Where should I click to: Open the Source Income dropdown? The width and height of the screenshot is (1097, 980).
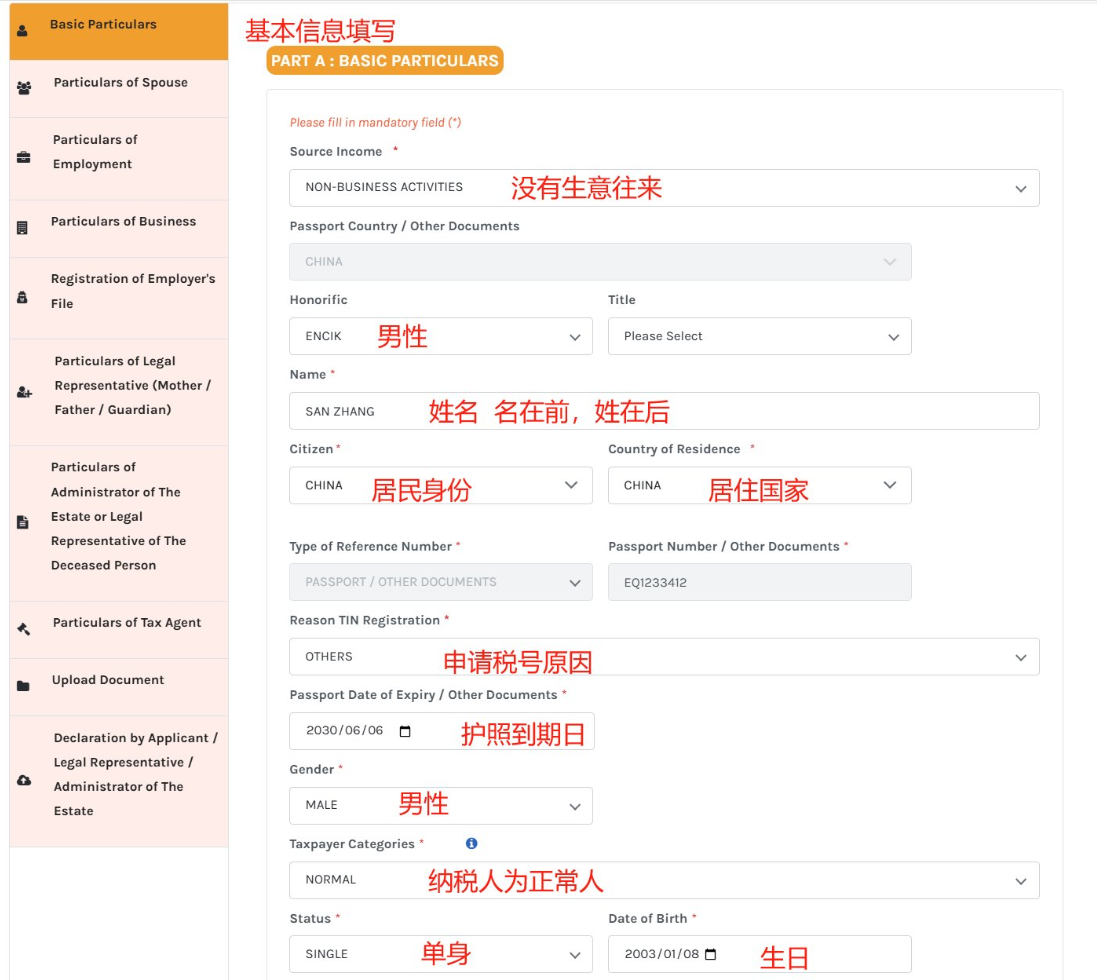coord(664,187)
